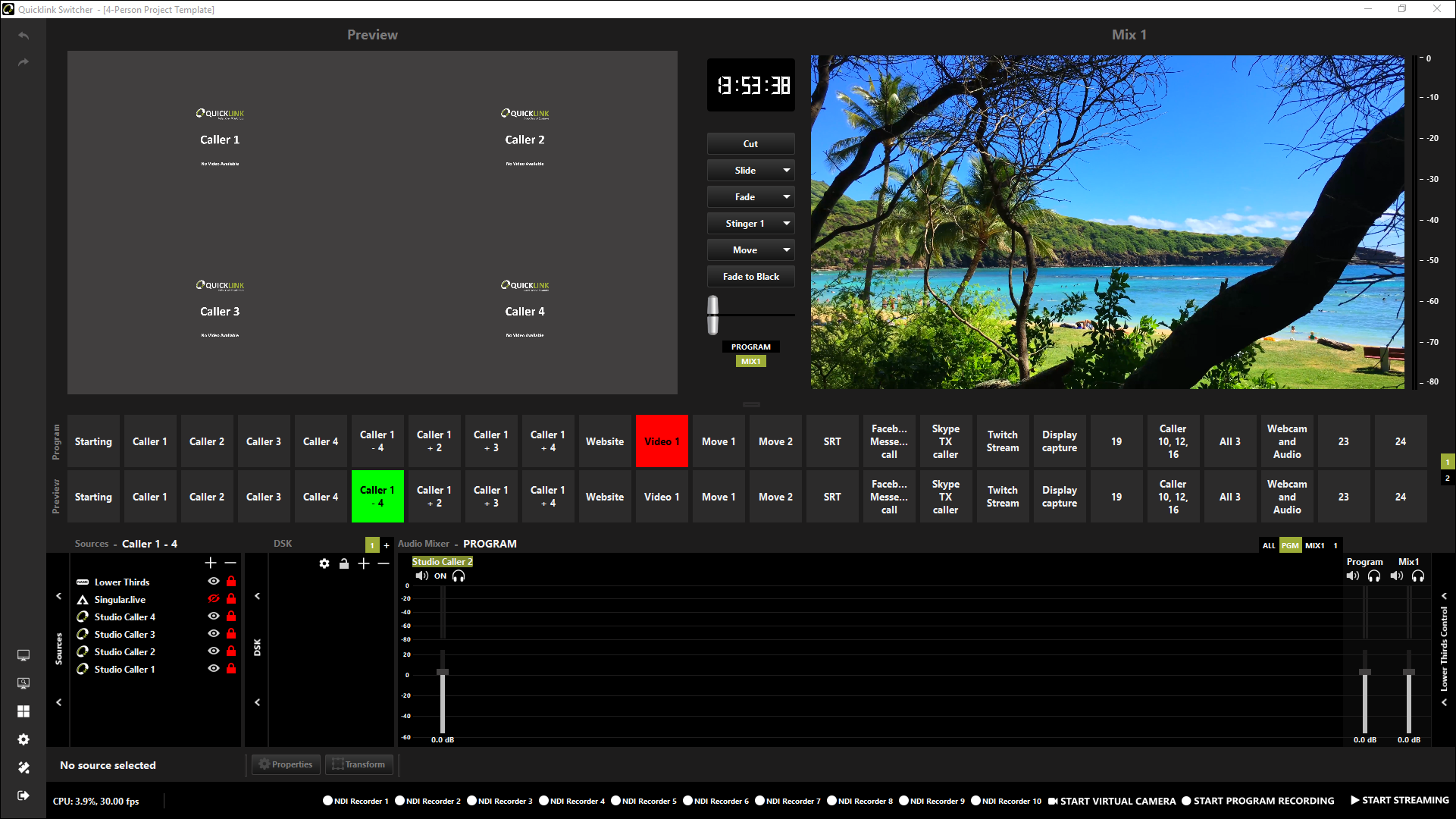
Task: Add a new source with plus icon
Action: [211, 563]
